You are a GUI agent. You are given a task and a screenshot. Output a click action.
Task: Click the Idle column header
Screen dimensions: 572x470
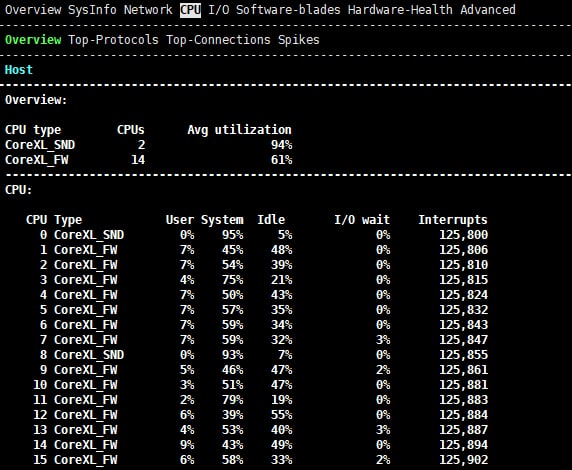pos(271,220)
